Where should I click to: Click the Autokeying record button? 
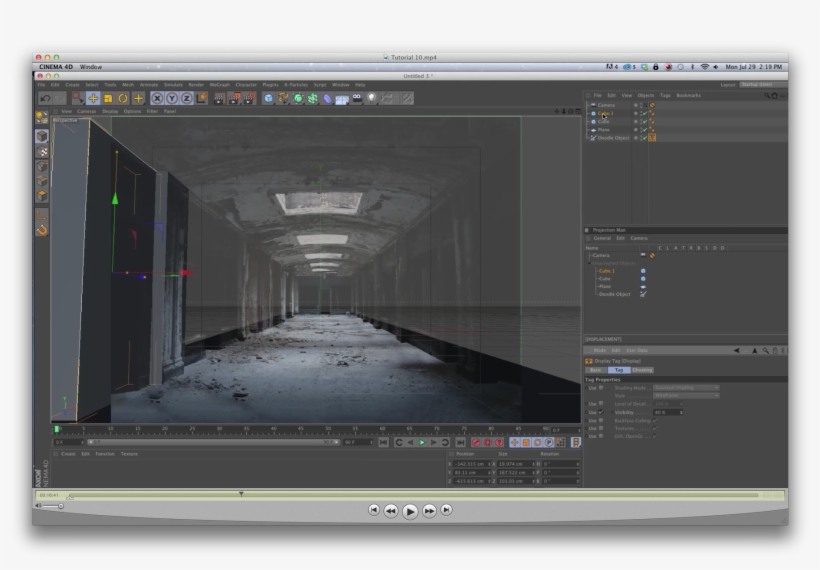pos(487,443)
